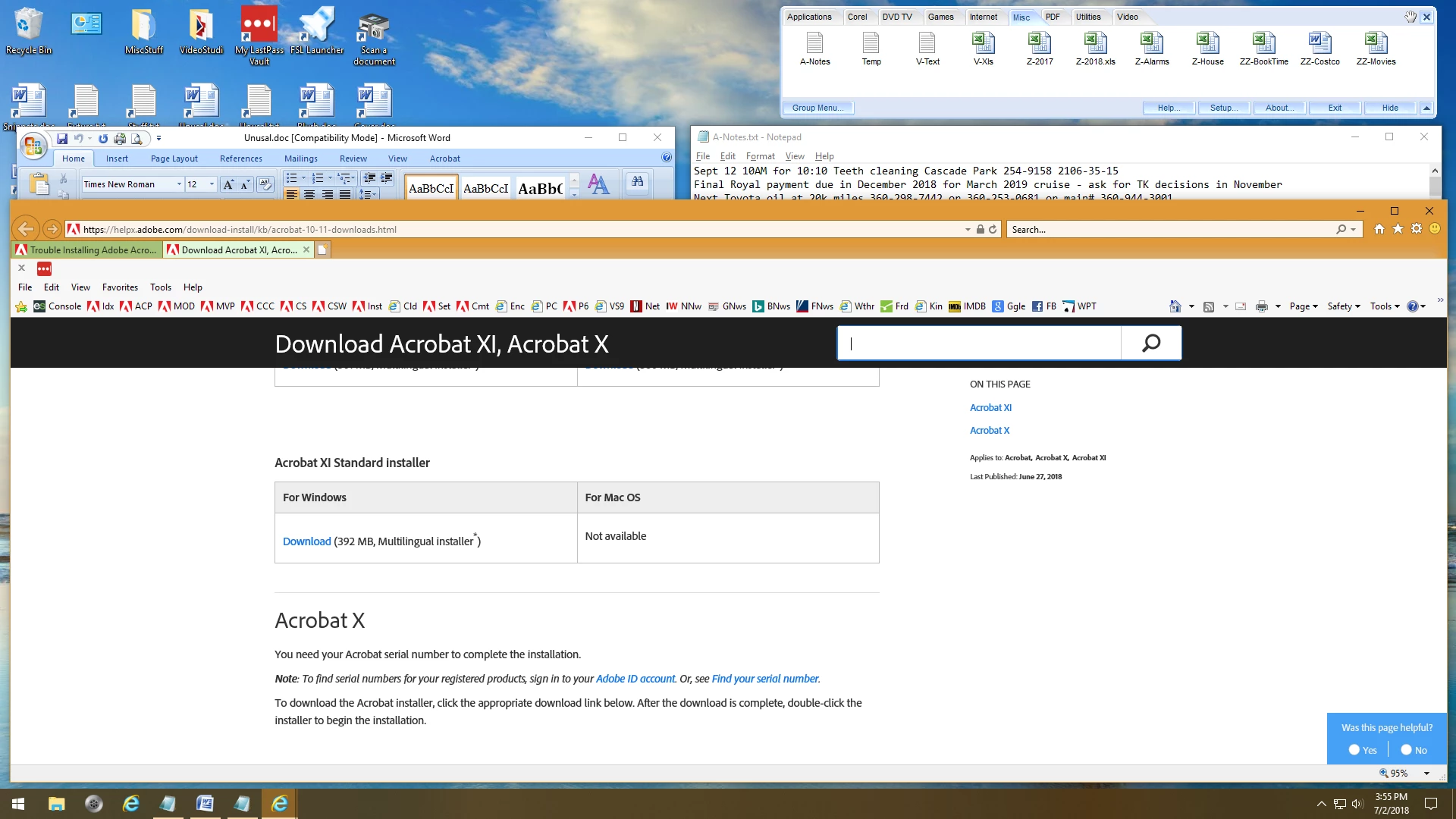Viewport: 1456px width, 819px height.
Task: Toggle center alignment in Word ribbon
Action: pyautogui.click(x=309, y=195)
